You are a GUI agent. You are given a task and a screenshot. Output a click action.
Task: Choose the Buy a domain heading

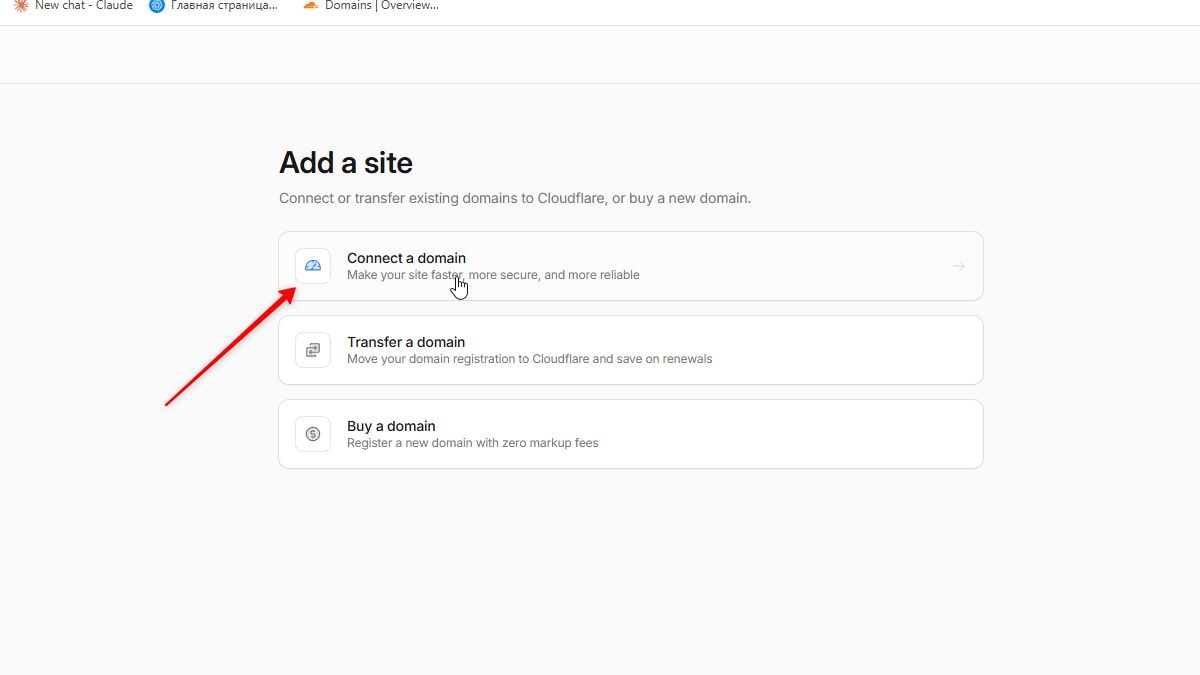[391, 426]
